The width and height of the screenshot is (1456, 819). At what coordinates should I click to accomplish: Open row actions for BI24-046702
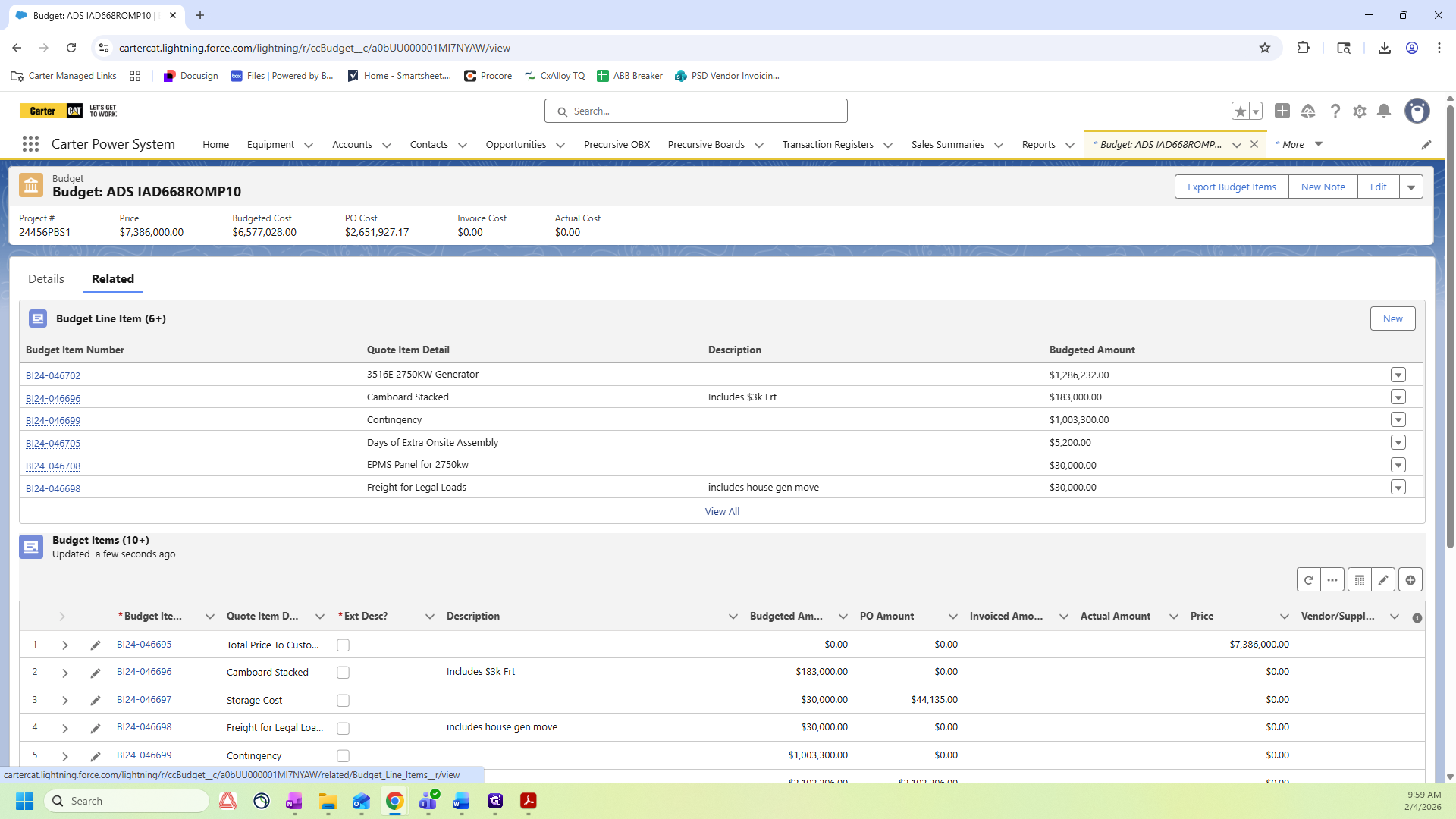pyautogui.click(x=1398, y=375)
